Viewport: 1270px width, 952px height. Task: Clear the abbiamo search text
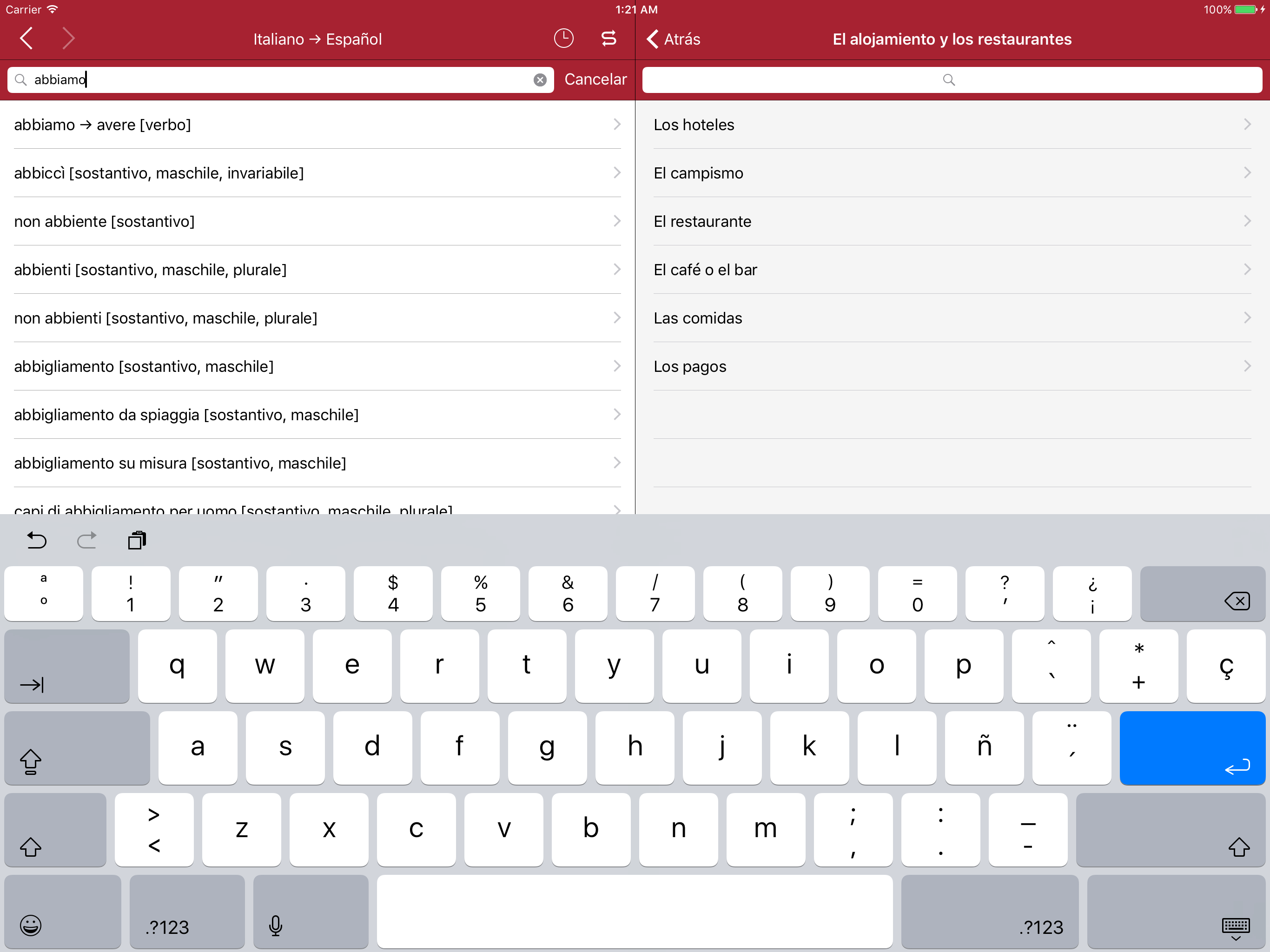[x=540, y=80]
